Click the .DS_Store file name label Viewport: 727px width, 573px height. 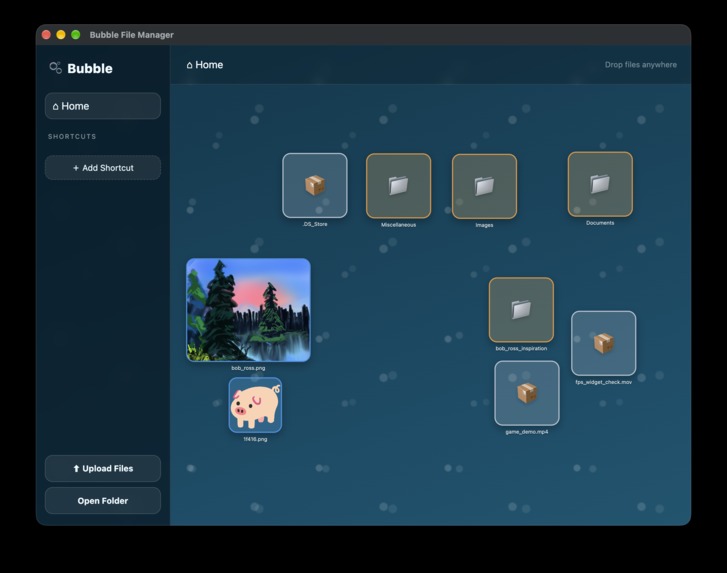point(315,224)
